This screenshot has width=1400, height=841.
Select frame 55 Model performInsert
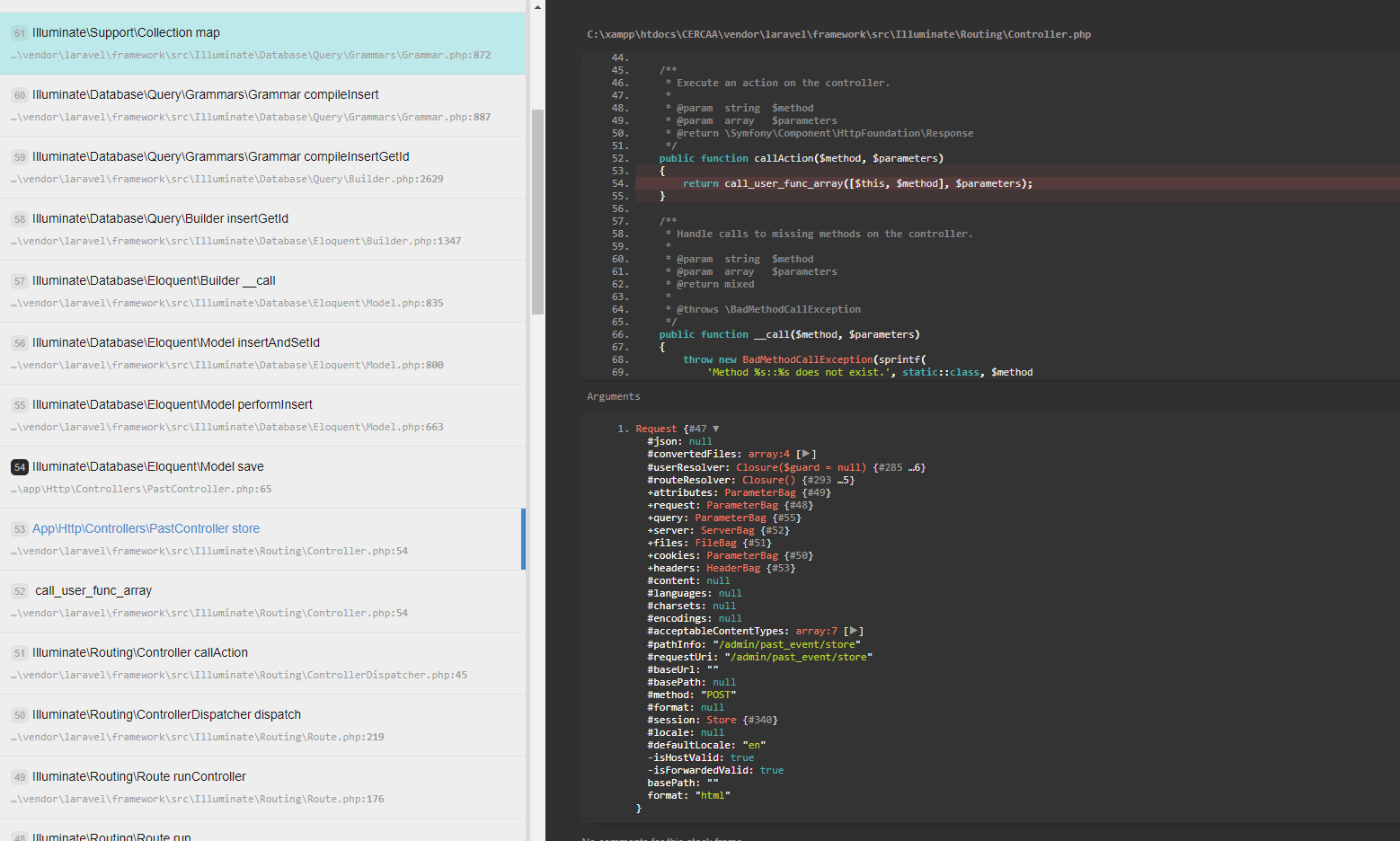pyautogui.click(x=262, y=415)
